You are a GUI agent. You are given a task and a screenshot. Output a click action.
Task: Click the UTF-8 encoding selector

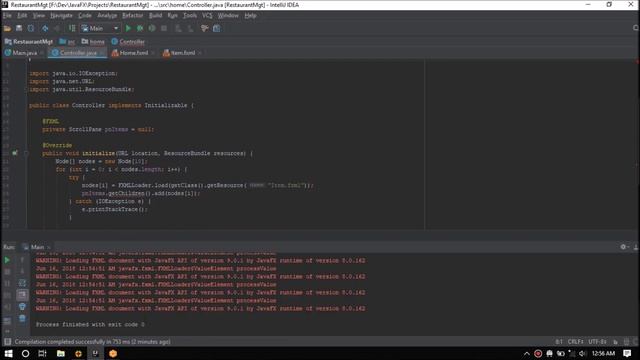pos(598,342)
